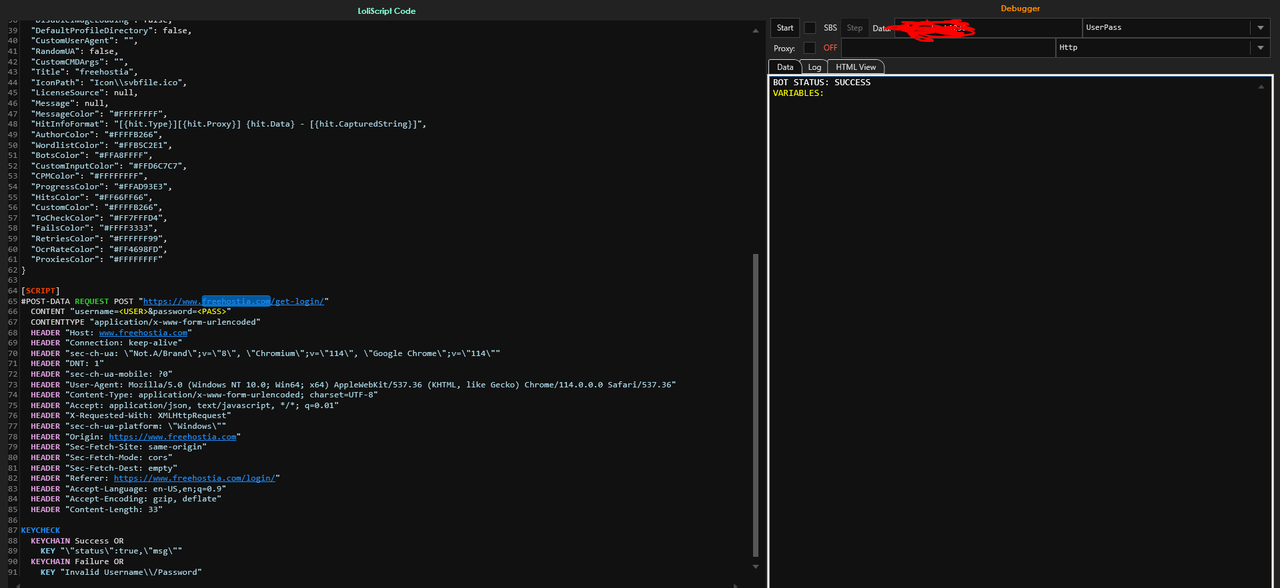Click the KEYCHAIN Success OR line
The height and width of the screenshot is (588, 1280).
[x=78, y=540]
